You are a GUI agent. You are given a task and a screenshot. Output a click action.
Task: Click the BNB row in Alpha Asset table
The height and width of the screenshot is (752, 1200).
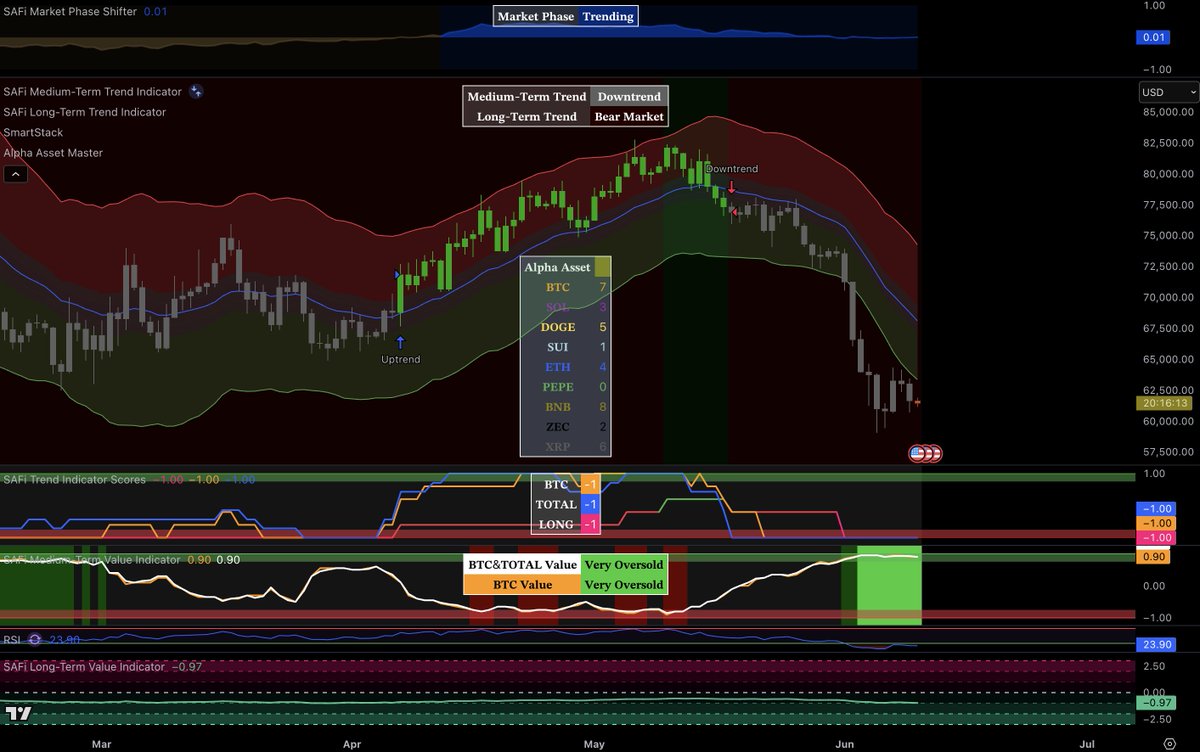[566, 407]
